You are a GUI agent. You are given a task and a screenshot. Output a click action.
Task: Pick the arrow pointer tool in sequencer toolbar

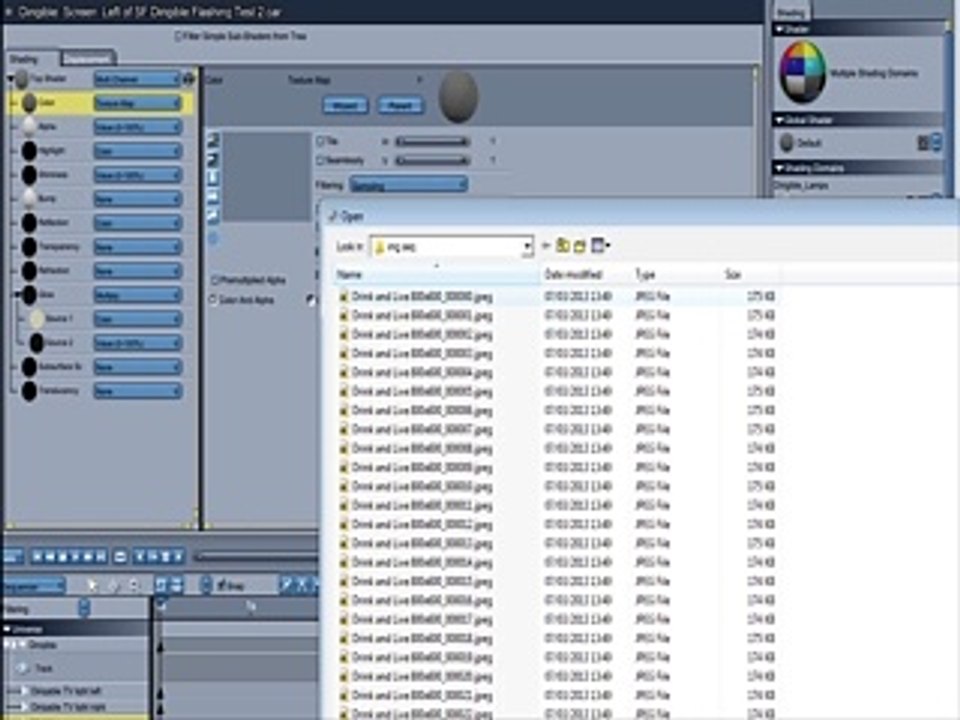tap(91, 585)
